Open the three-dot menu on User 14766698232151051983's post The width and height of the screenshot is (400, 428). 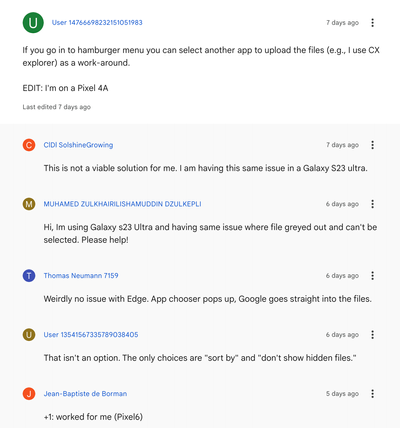click(x=372, y=23)
